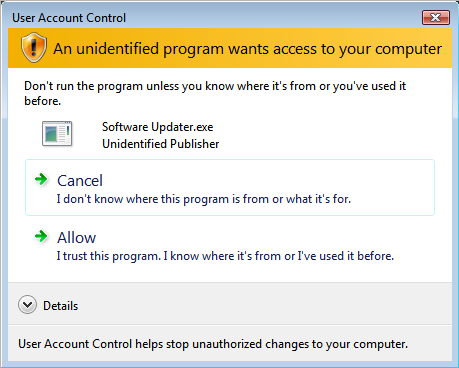Choose the Cancel option heading
Image resolution: width=459 pixels, height=368 pixels.
[80, 181]
